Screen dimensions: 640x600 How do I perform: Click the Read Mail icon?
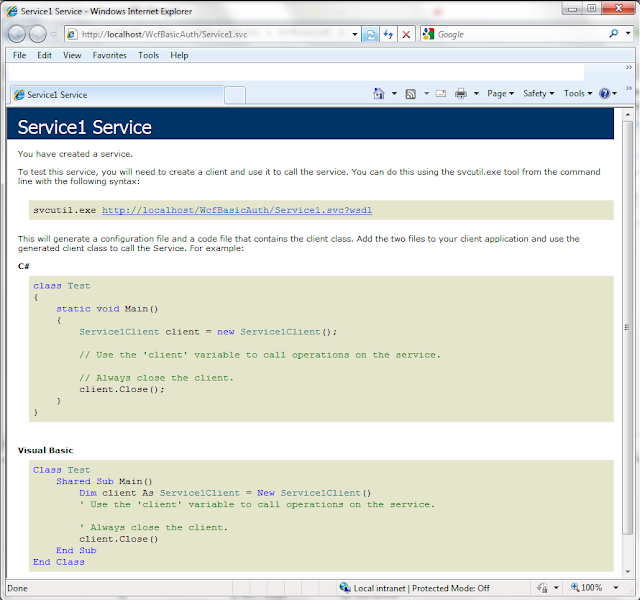[x=441, y=94]
